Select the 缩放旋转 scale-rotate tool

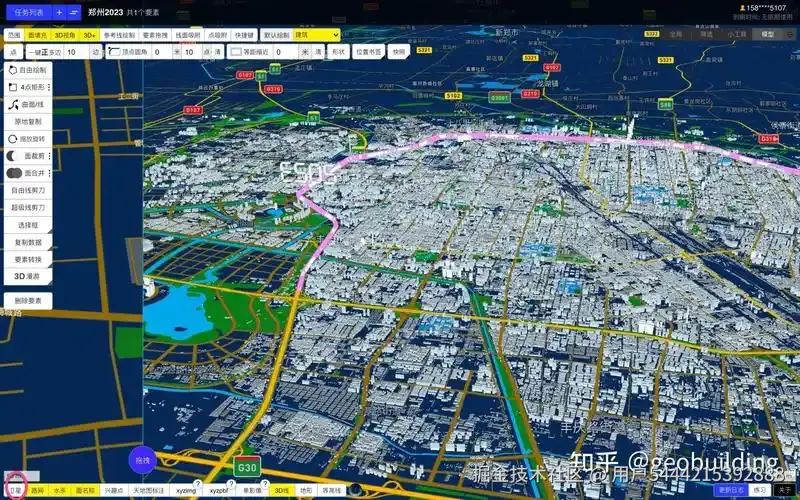click(28, 139)
